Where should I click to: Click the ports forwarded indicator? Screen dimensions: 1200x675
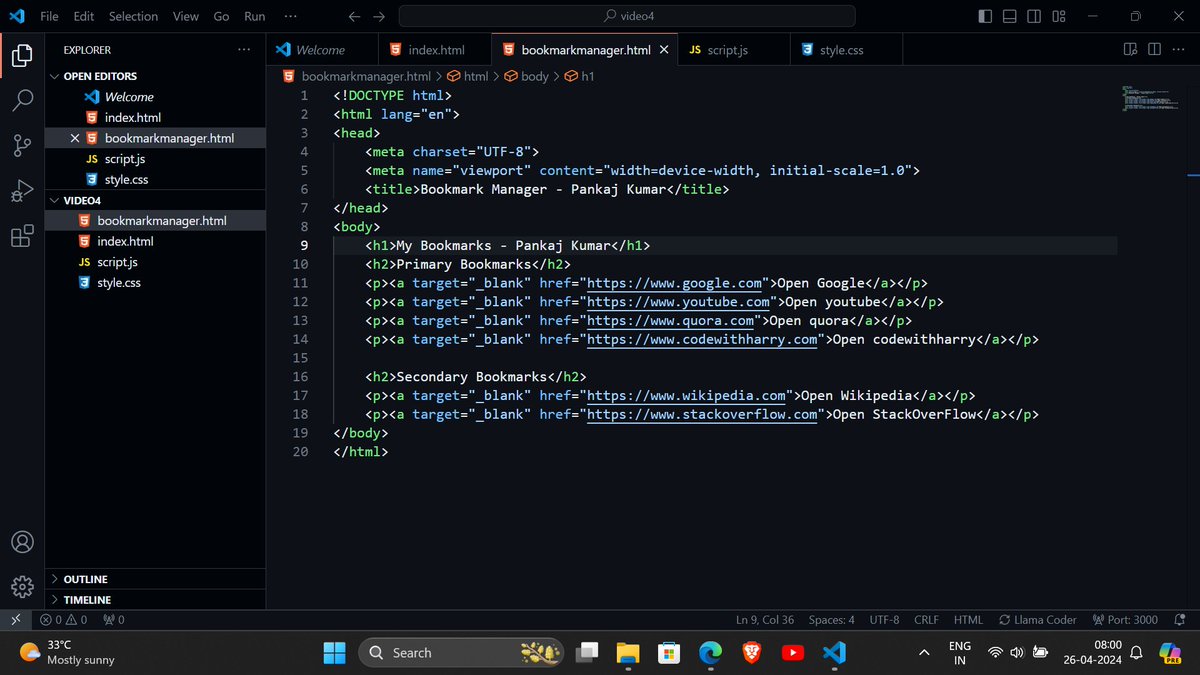pyautogui.click(x=114, y=620)
